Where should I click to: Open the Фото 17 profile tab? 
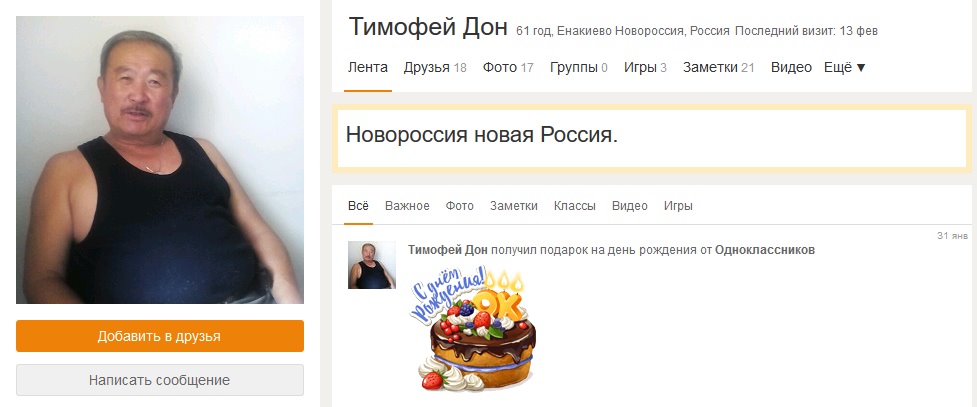point(508,67)
